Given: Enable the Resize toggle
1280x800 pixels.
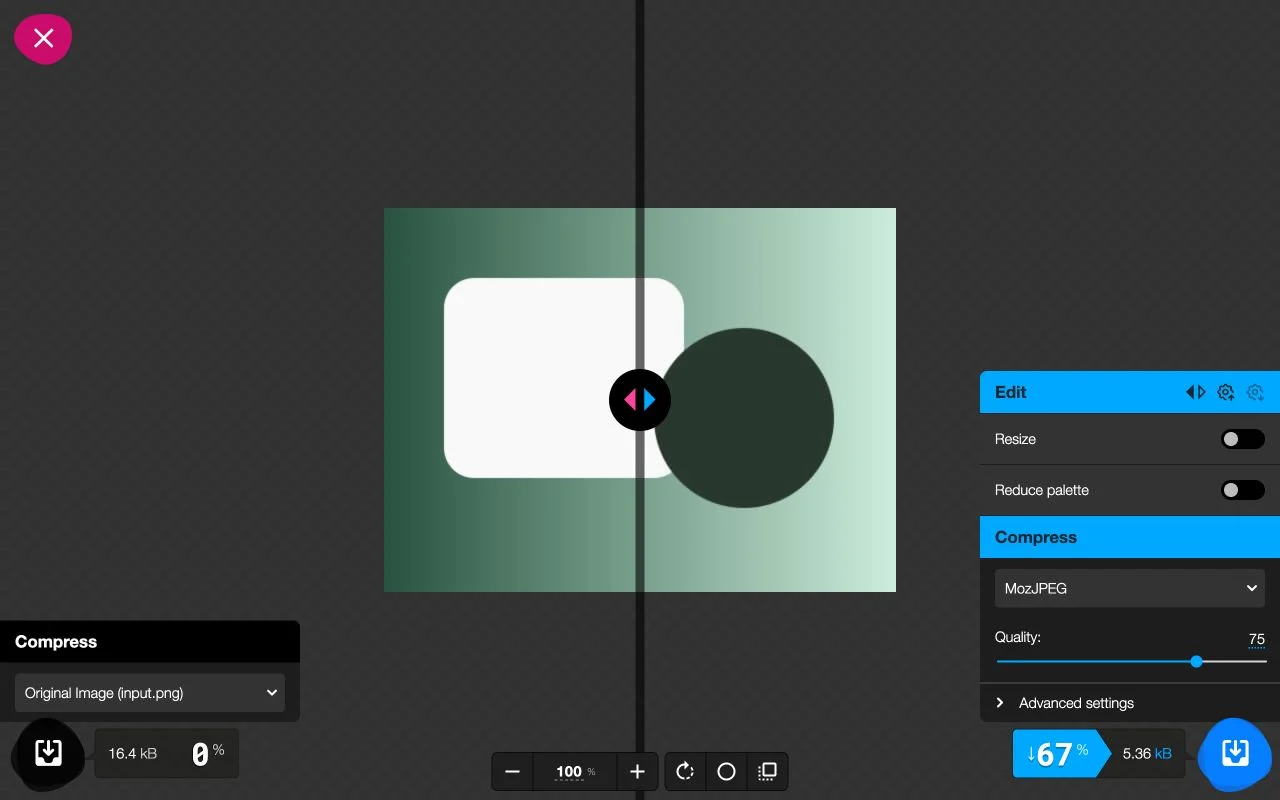Looking at the screenshot, I should pyautogui.click(x=1243, y=439).
